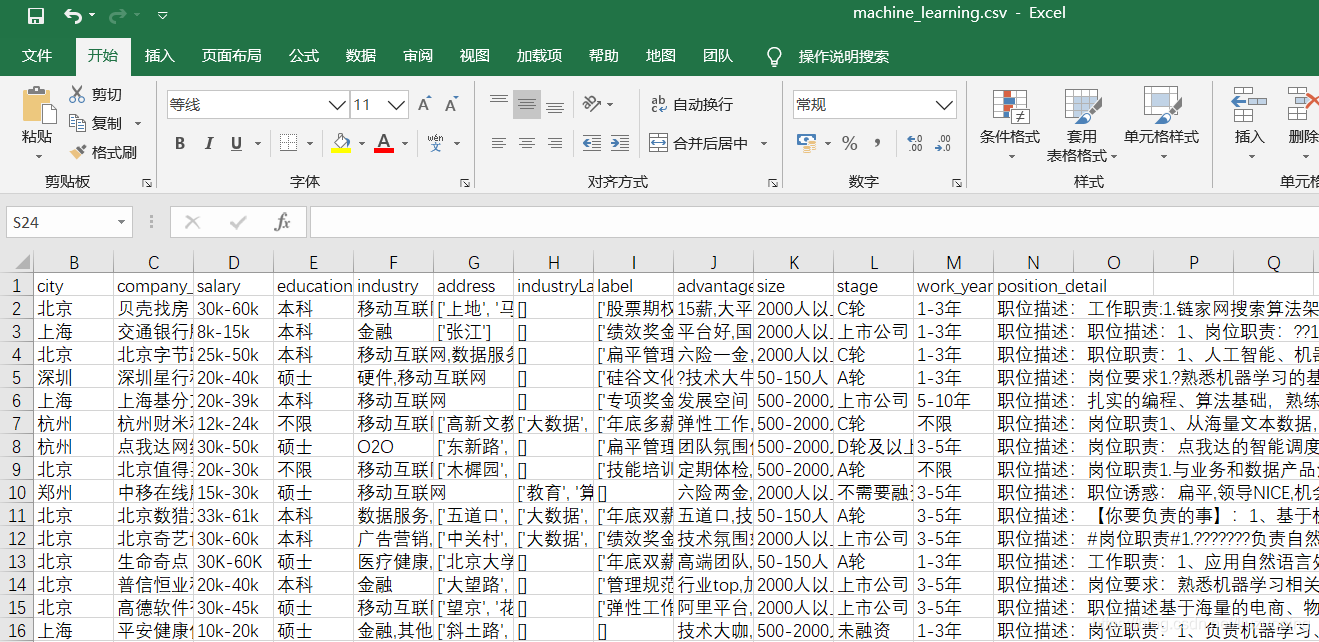
Task: Toggle middle vertical alignment
Action: tap(527, 104)
